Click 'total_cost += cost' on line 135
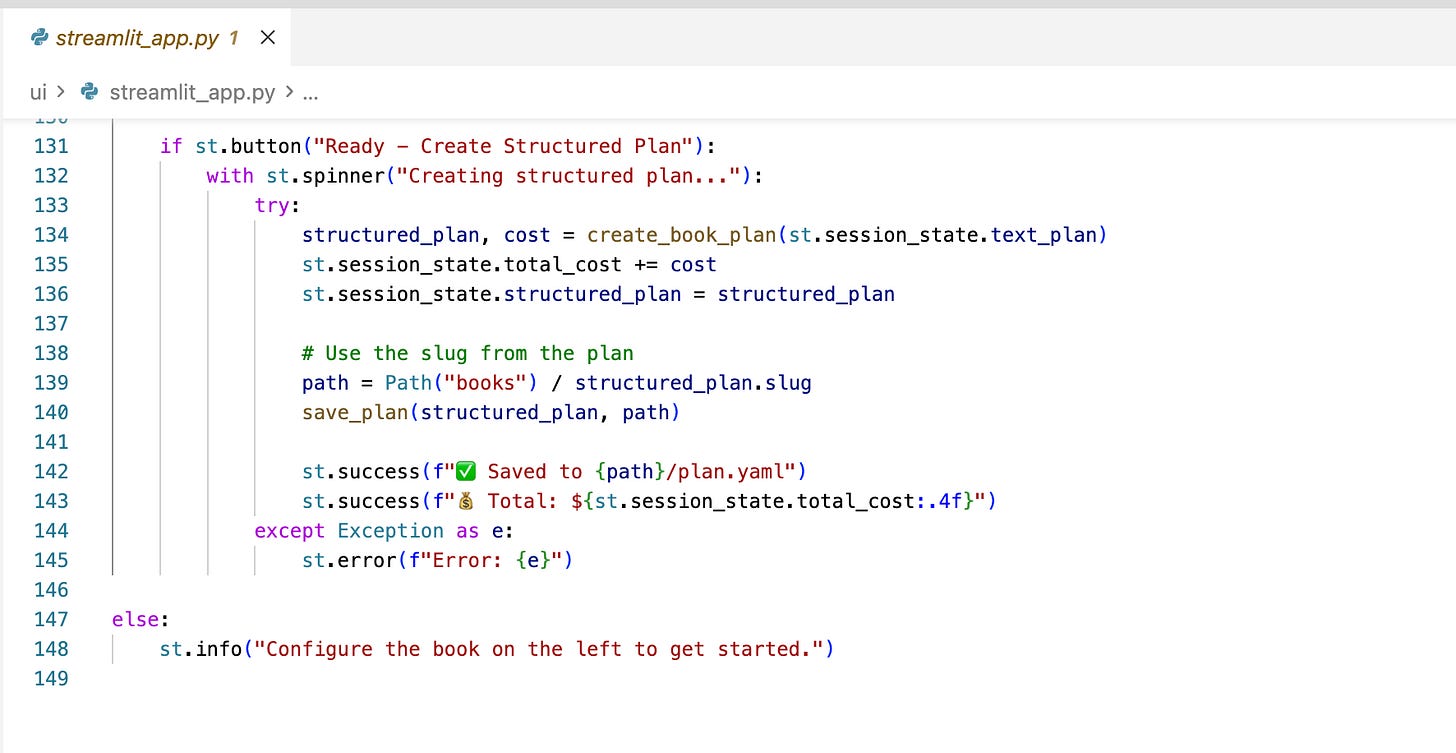 610,265
